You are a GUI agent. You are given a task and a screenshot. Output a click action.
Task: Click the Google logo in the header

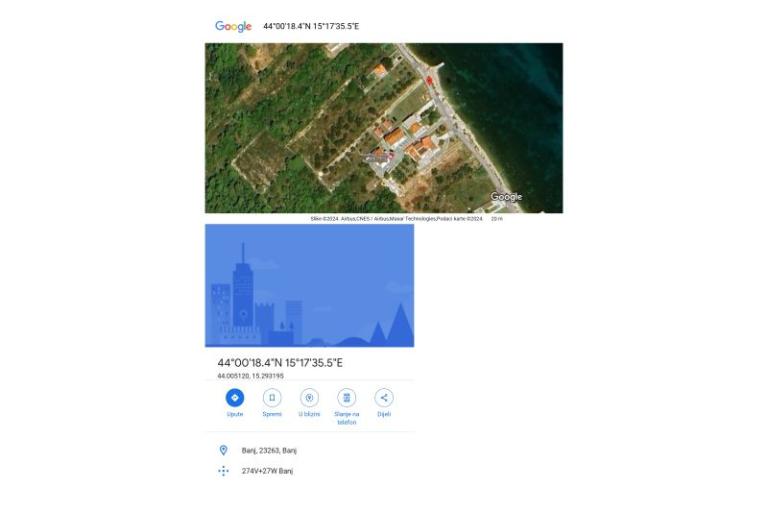click(x=233, y=26)
